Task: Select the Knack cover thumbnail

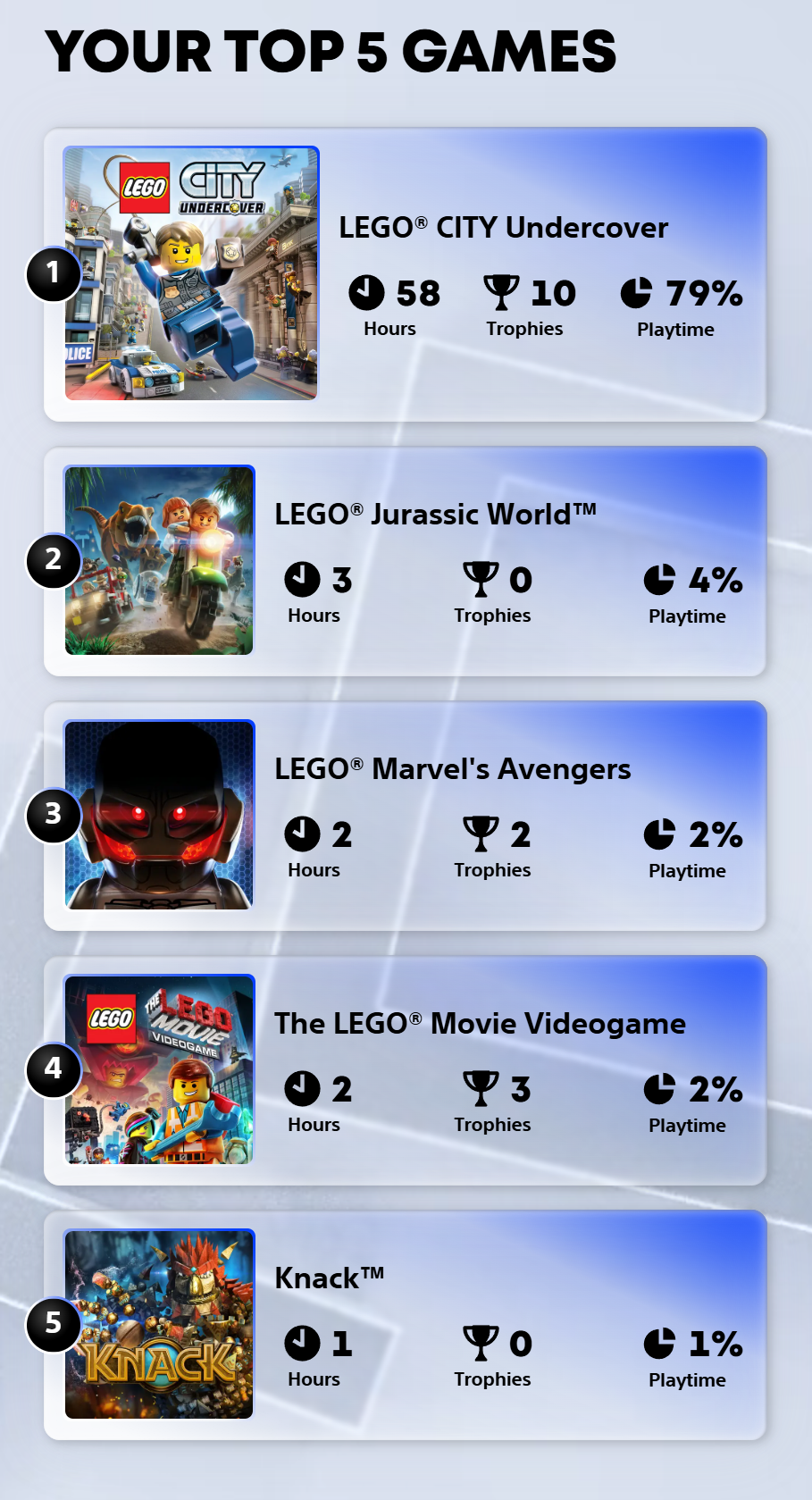Action: [159, 1324]
